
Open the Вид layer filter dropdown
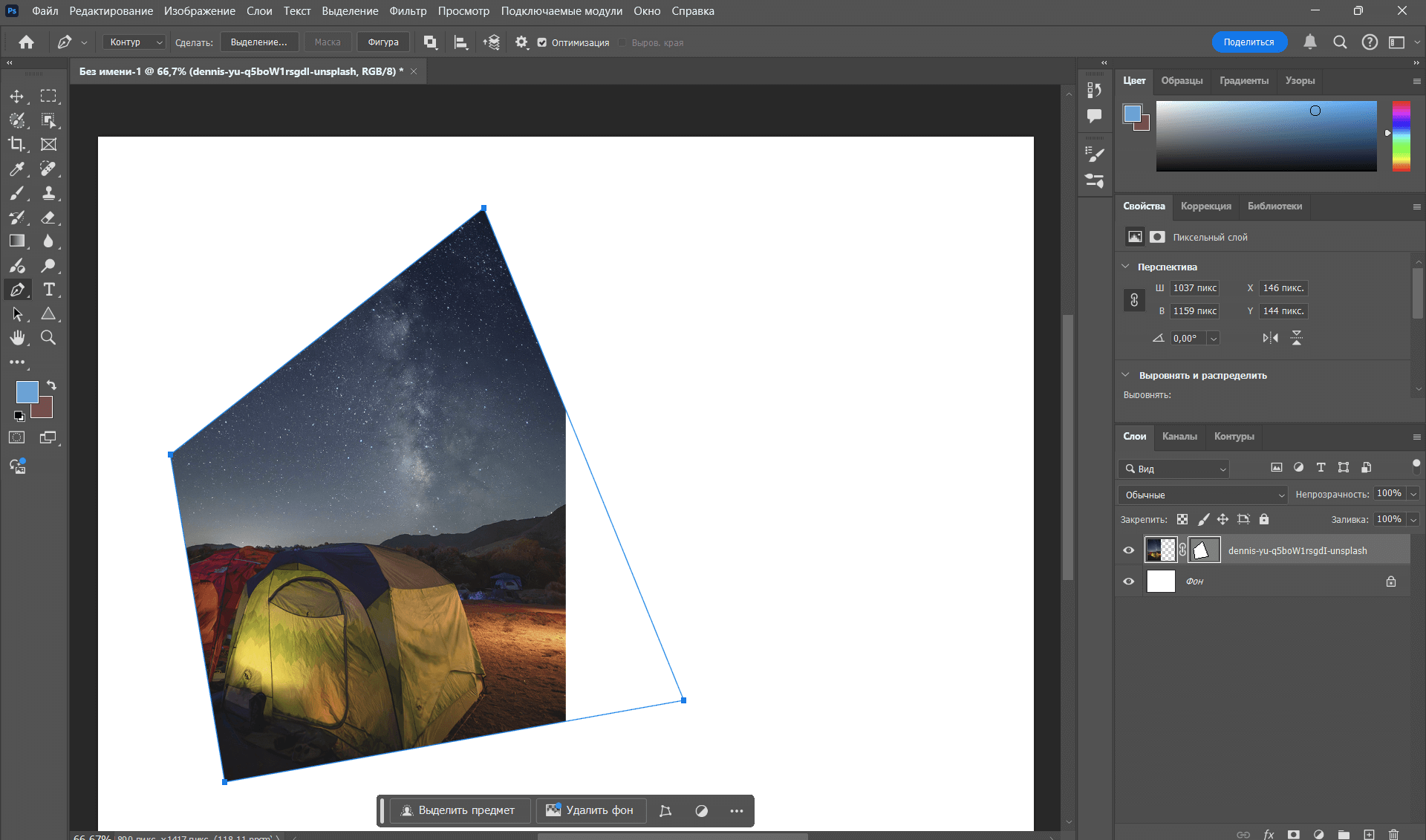pyautogui.click(x=1174, y=469)
